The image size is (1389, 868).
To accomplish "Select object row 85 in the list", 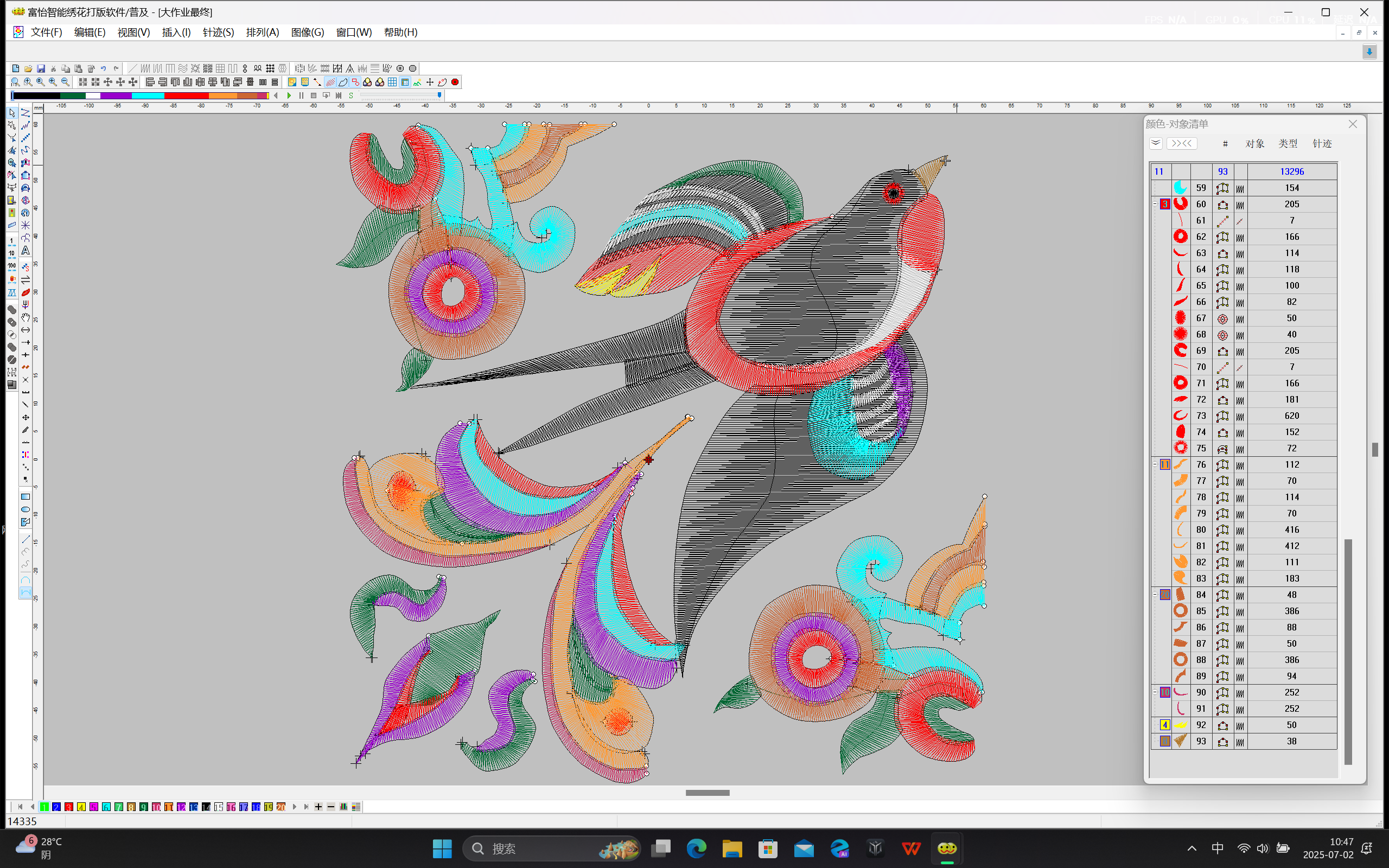I will (x=1244, y=611).
